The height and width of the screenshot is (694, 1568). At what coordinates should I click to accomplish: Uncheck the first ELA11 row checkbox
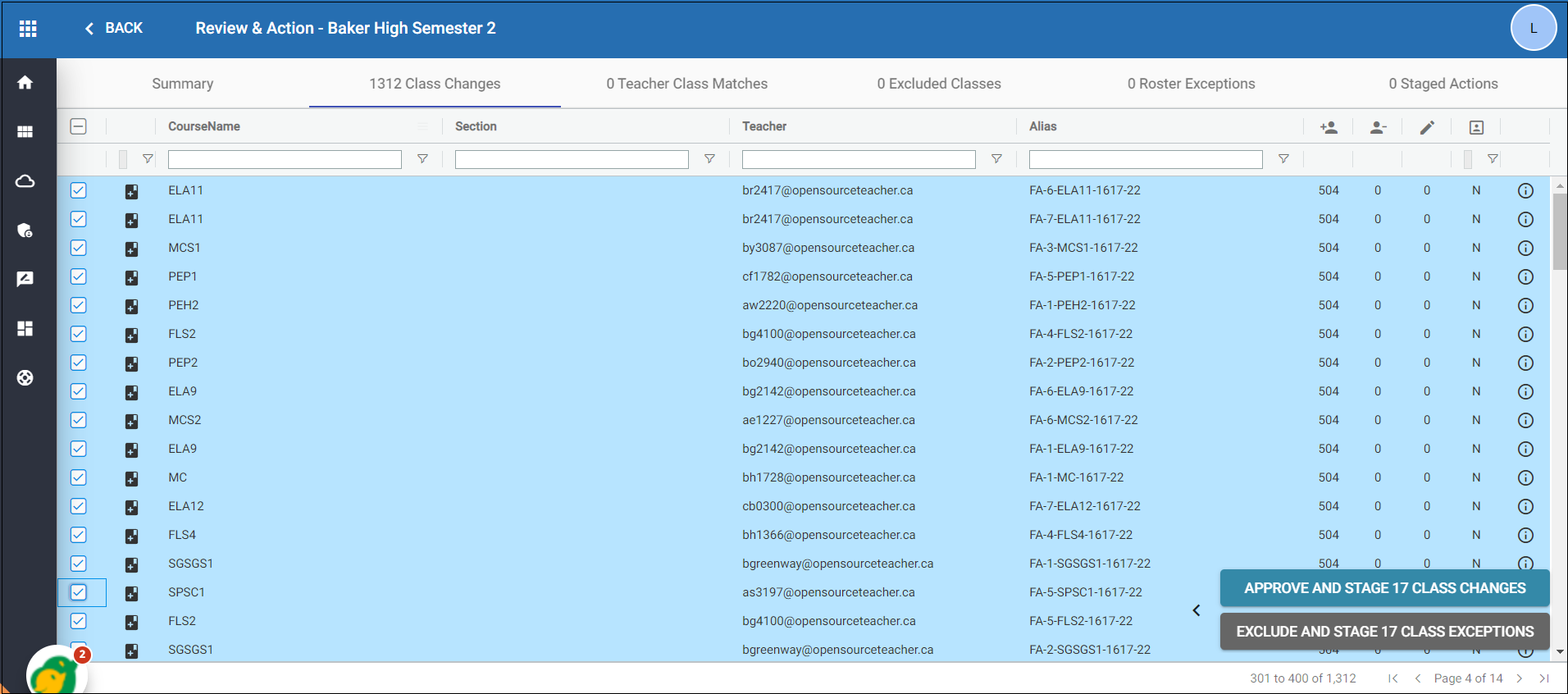79,190
